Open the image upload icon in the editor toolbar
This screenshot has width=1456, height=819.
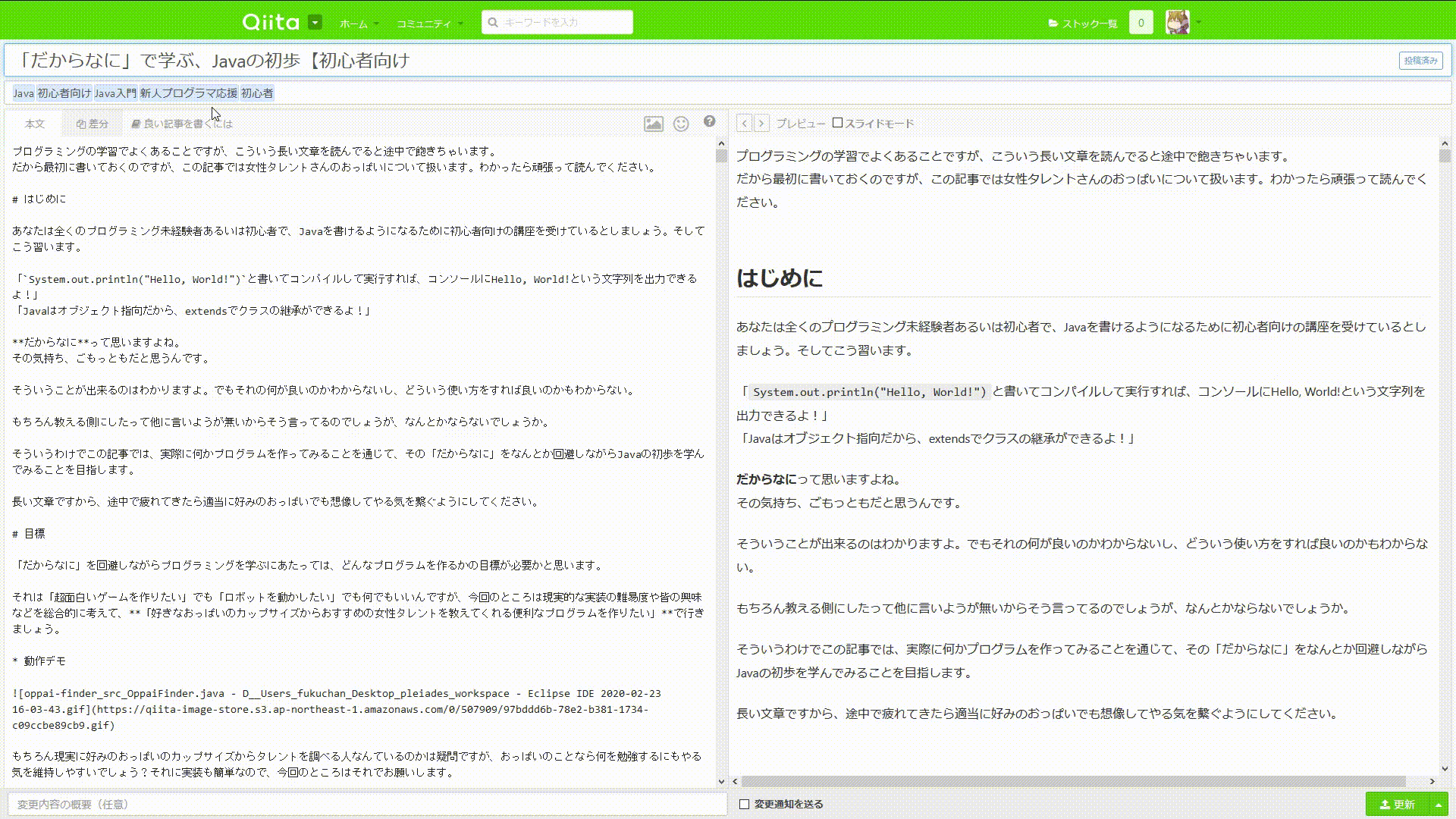click(653, 123)
